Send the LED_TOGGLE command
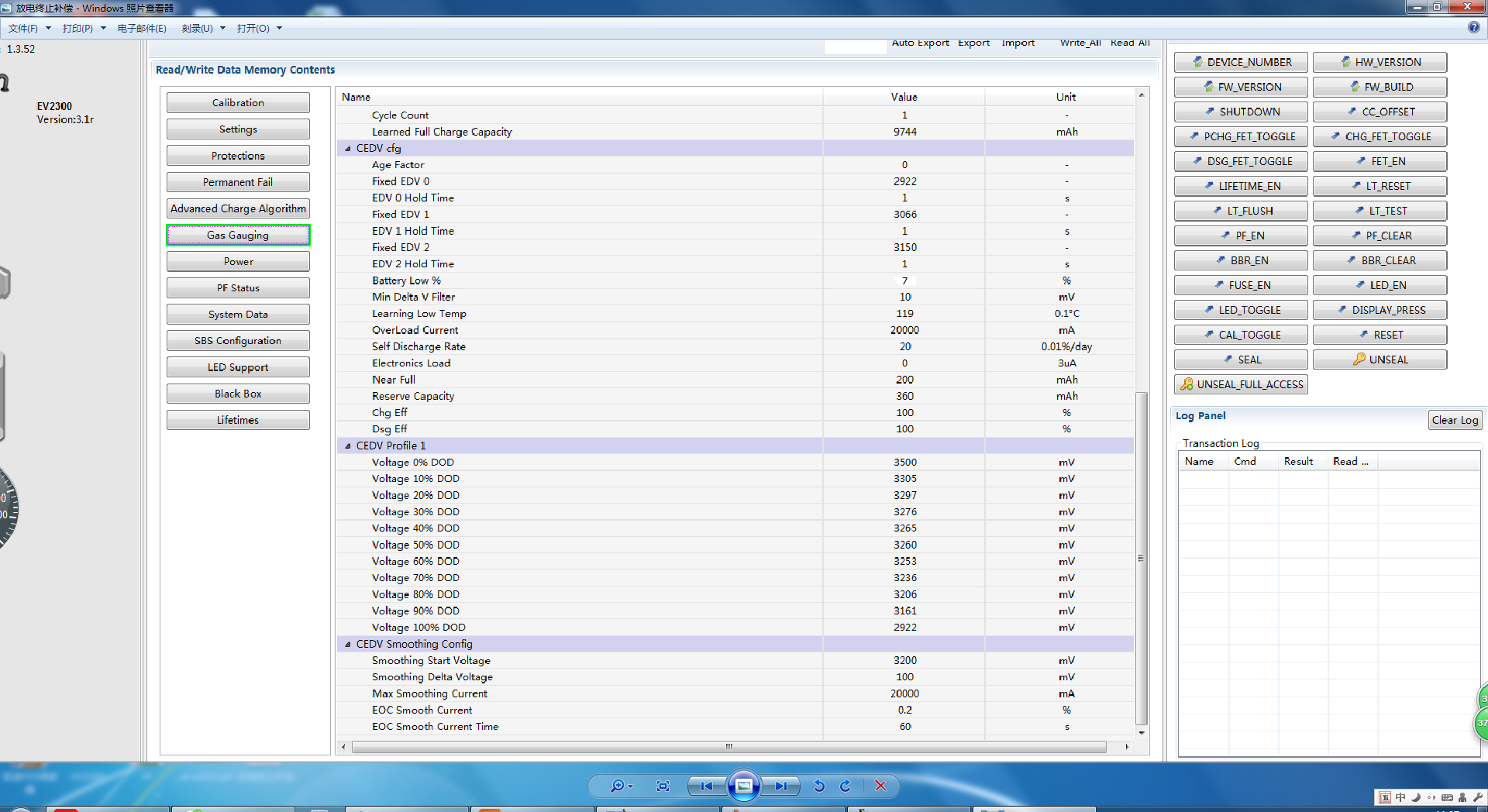The height and width of the screenshot is (812, 1488). click(1241, 310)
